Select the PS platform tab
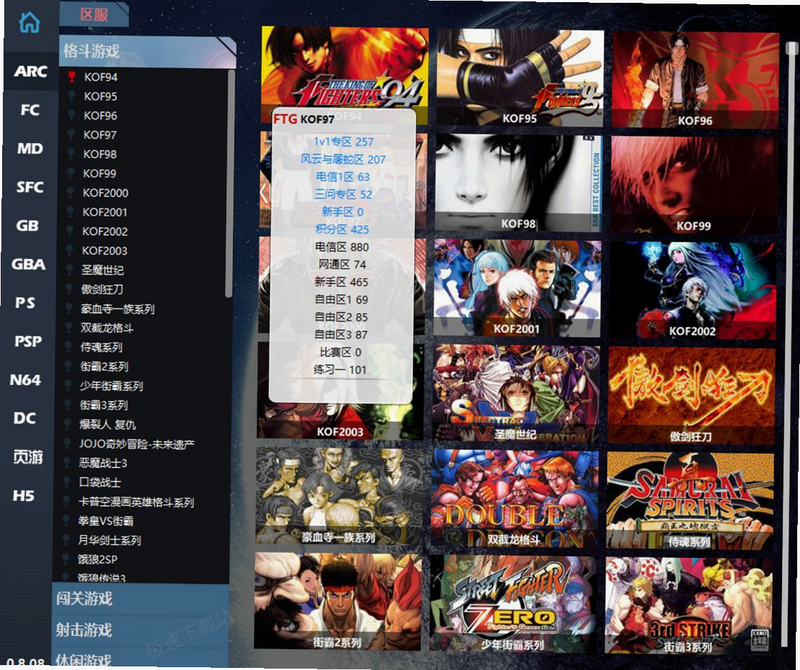This screenshot has height=670, width=800. 25,303
